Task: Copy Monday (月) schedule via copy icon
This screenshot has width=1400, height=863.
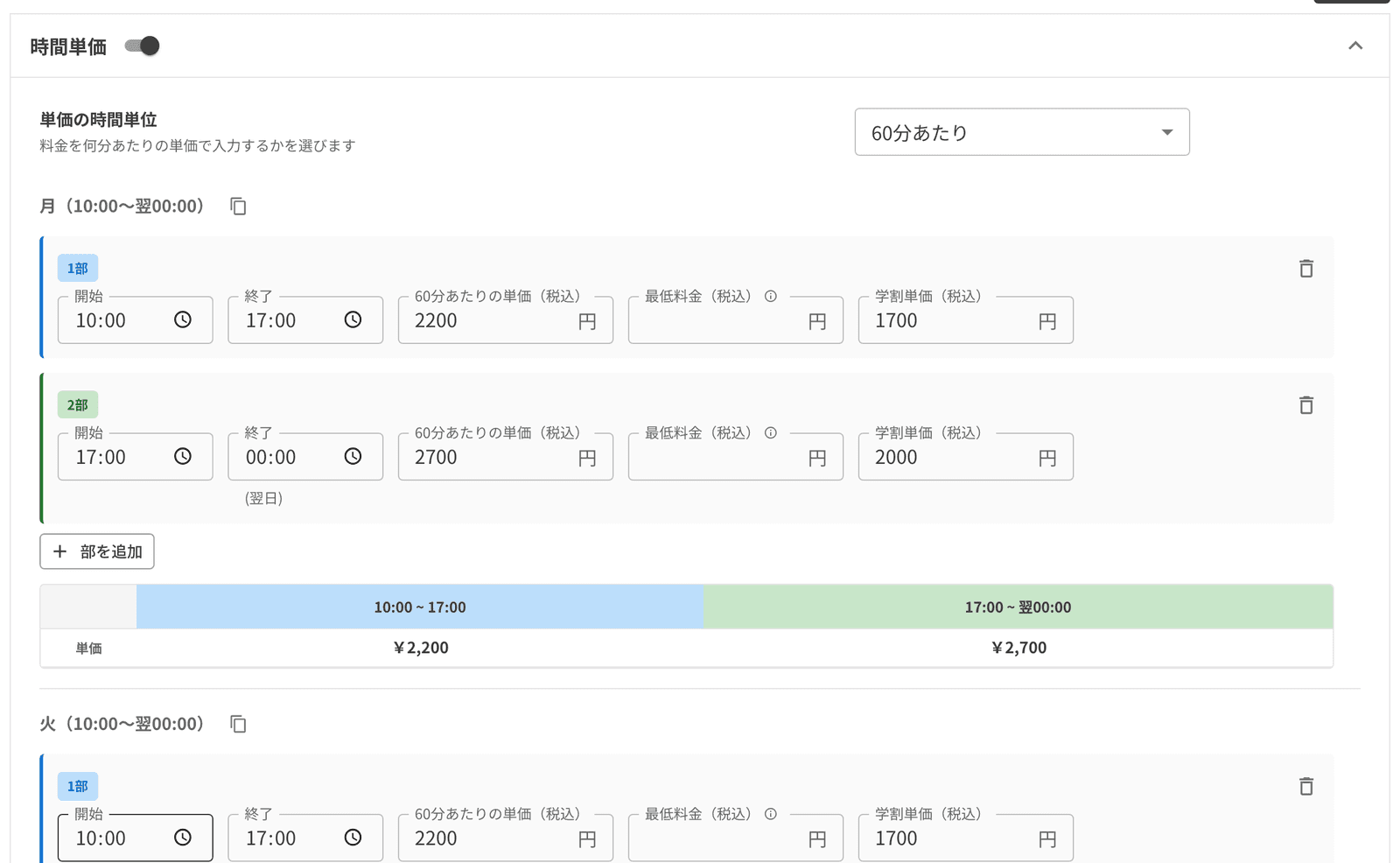Action: click(x=238, y=206)
